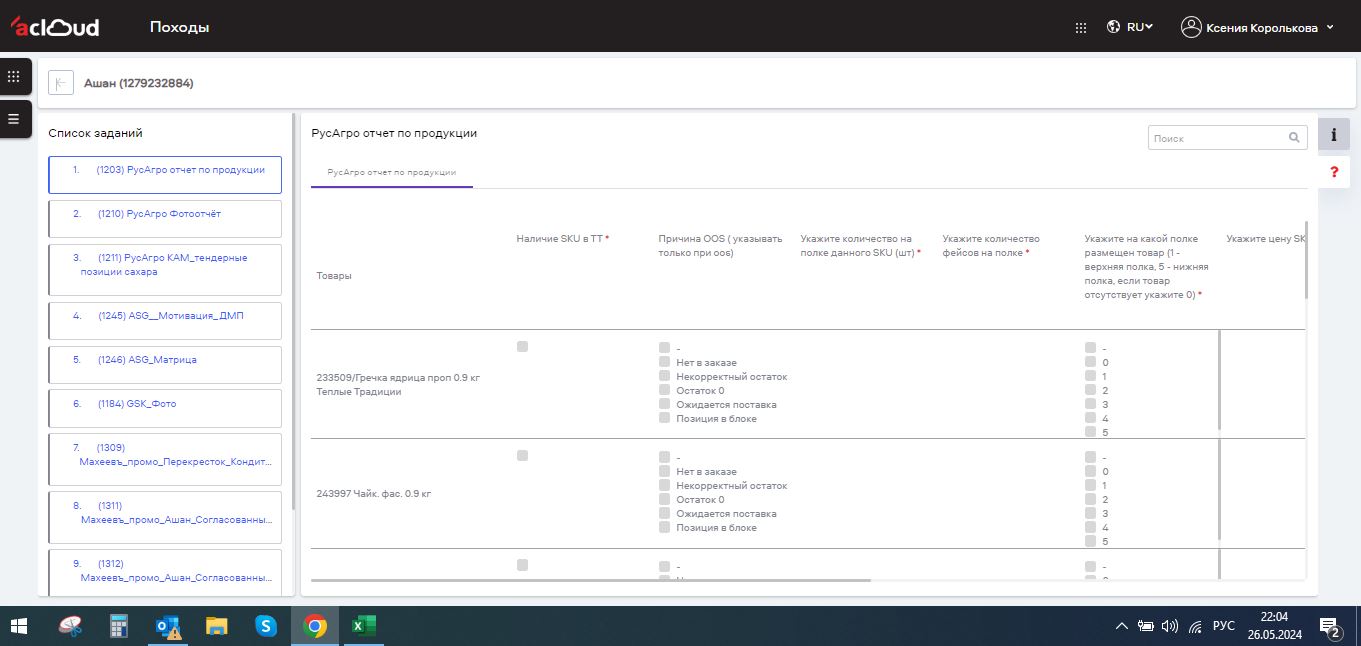Viewport: 1361px width, 646px height.
Task: Click the Наличие SKU в ТТ header
Action: click(x=563, y=239)
